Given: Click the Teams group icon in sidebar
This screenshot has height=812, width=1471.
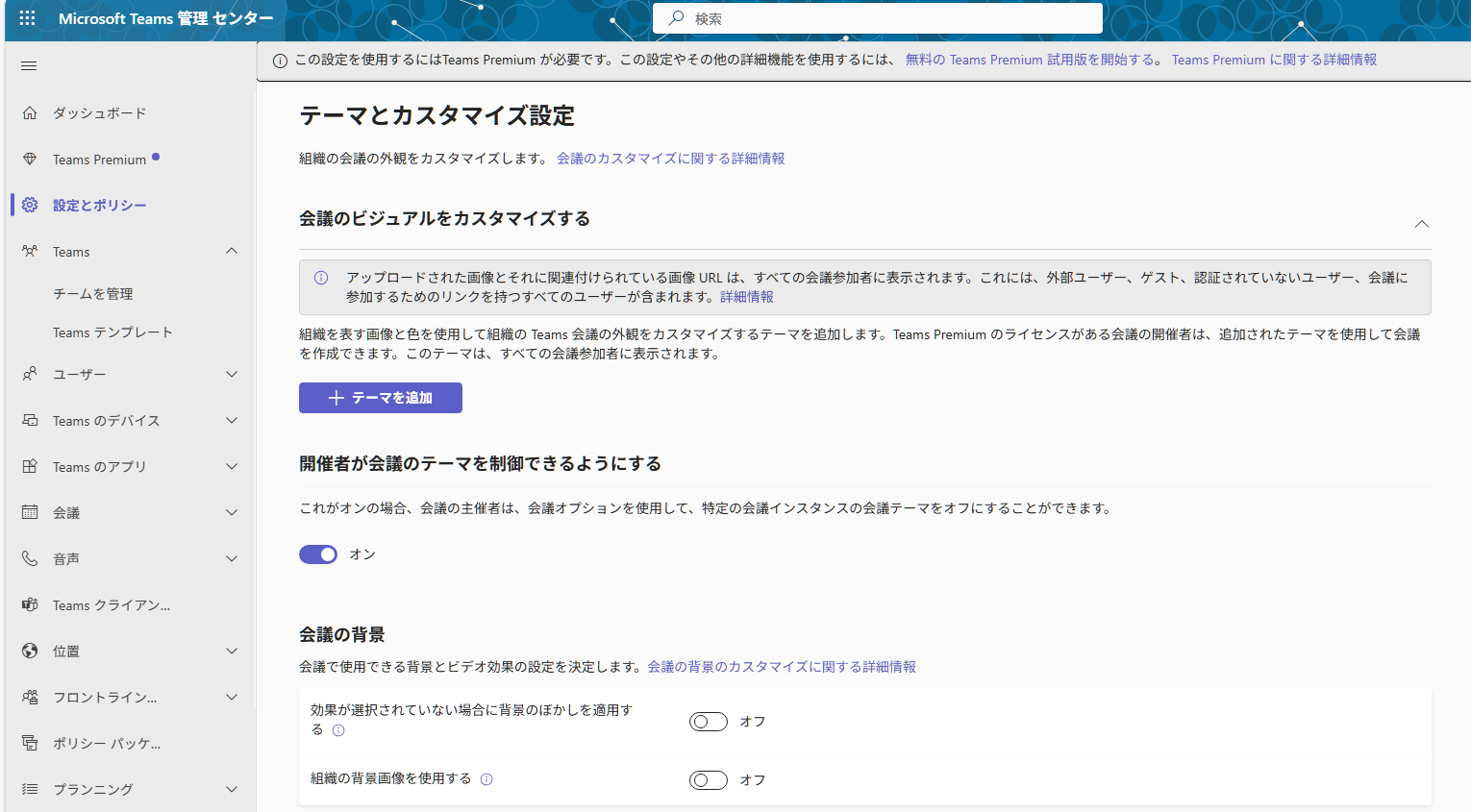Looking at the screenshot, I should tap(30, 252).
